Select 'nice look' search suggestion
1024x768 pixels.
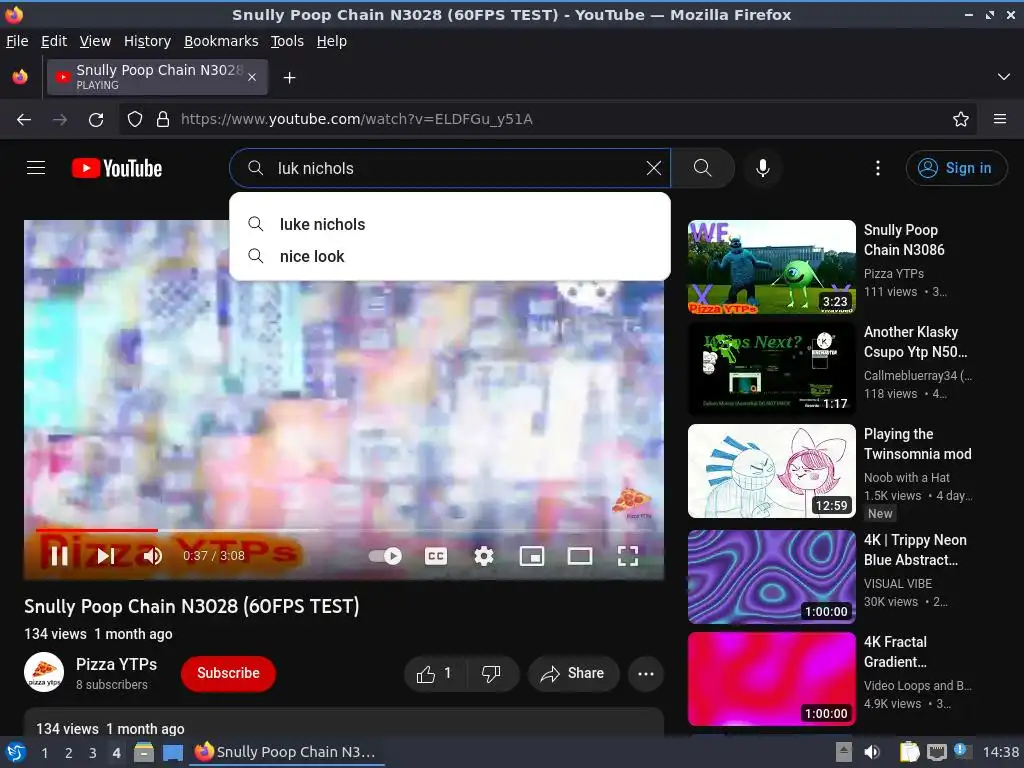coord(450,256)
